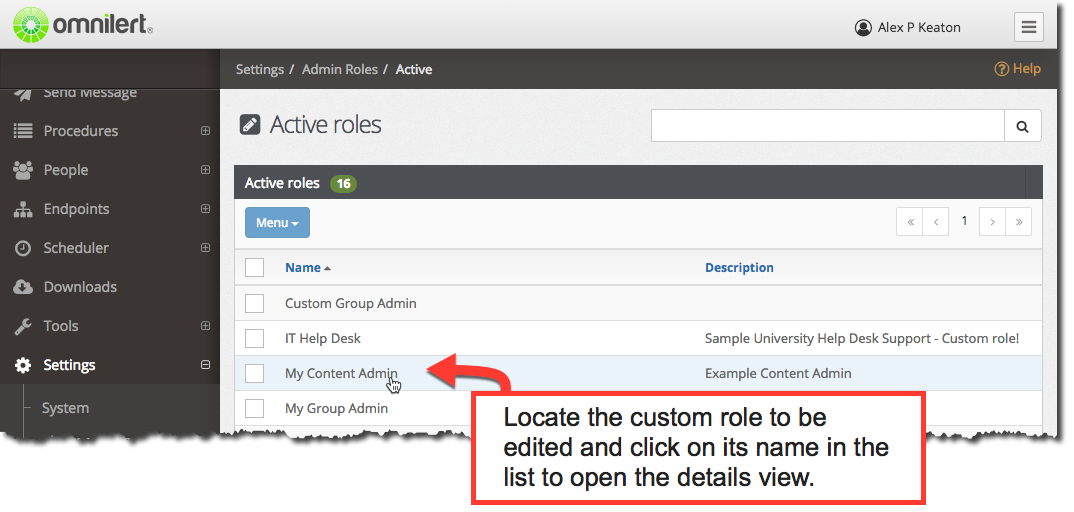Viewport: 1074px width, 512px height.
Task: Expand the People sidebar section
Action: tap(205, 170)
